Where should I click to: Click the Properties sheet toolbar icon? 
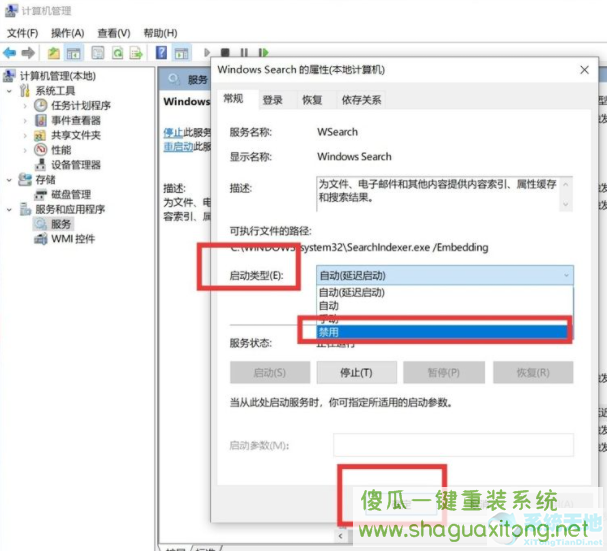(x=98, y=52)
